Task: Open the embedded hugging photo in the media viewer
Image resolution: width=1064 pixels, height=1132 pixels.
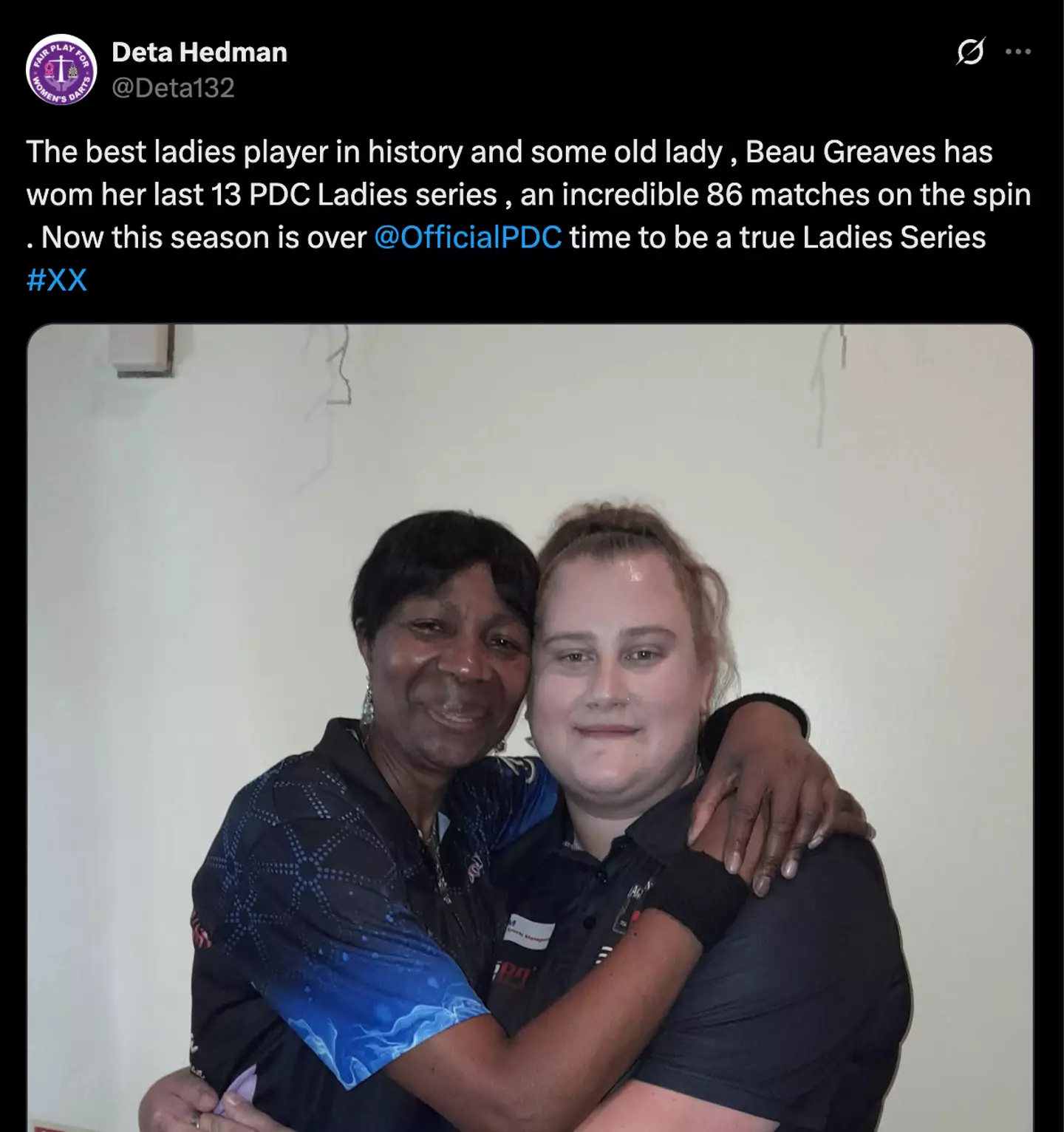Action: [x=530, y=728]
